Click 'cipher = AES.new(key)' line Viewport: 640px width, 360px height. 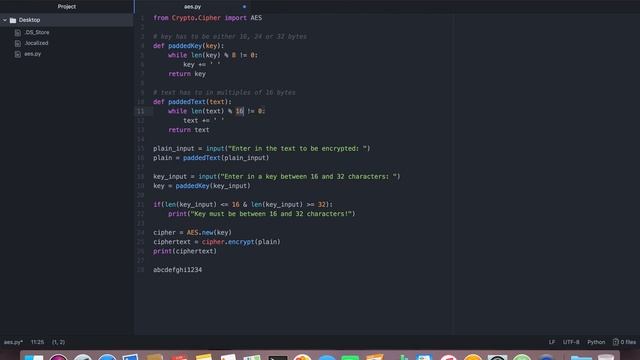[192, 233]
